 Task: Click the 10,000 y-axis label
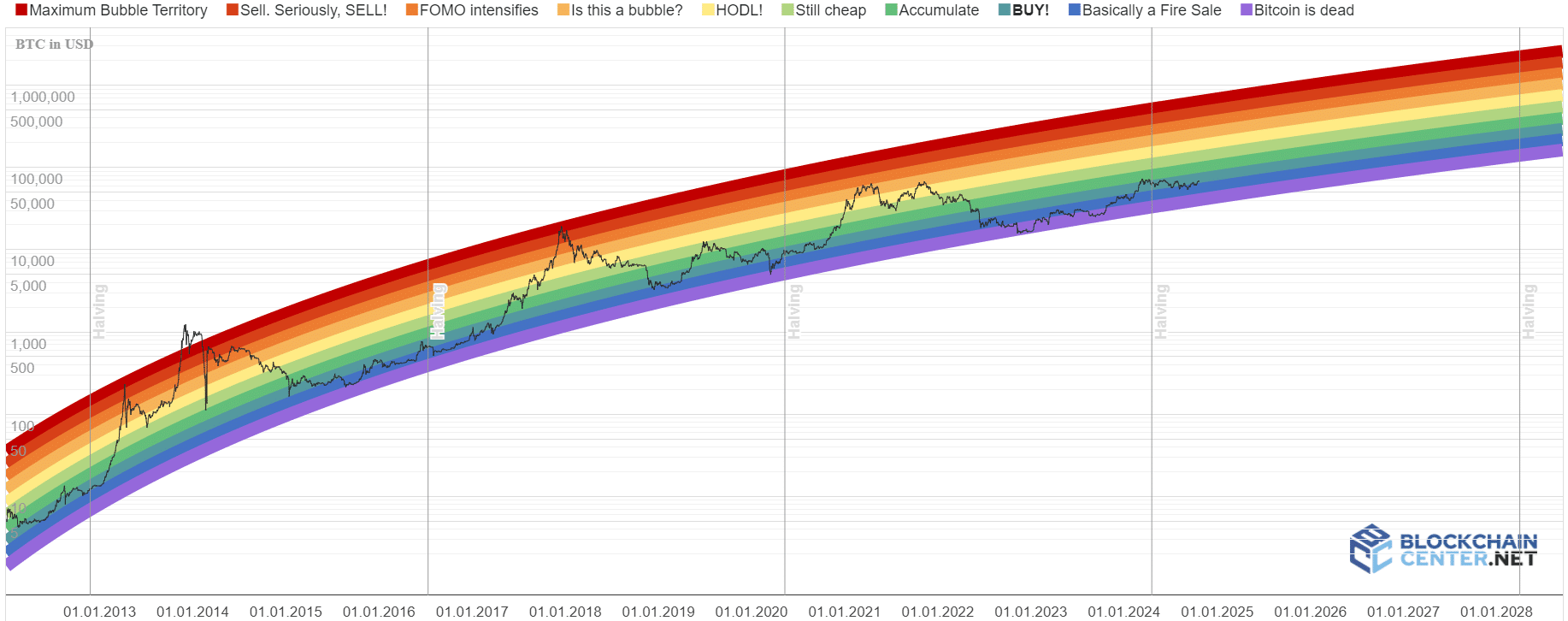tap(32, 262)
